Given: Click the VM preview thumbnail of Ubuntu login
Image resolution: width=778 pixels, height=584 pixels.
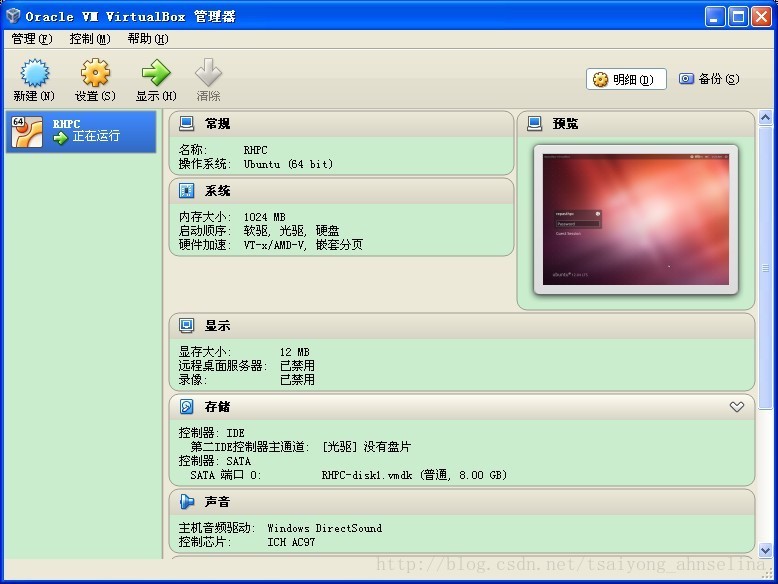Looking at the screenshot, I should click(636, 219).
